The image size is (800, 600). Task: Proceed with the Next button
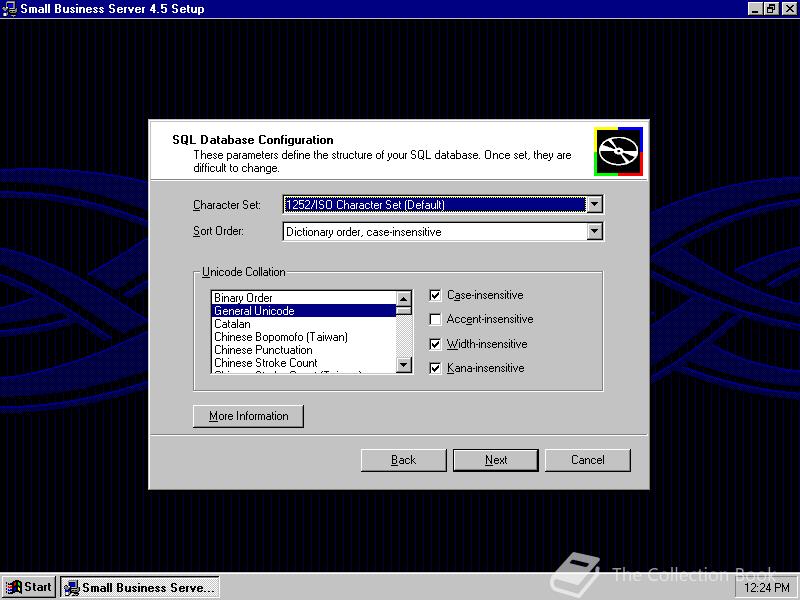click(x=496, y=460)
